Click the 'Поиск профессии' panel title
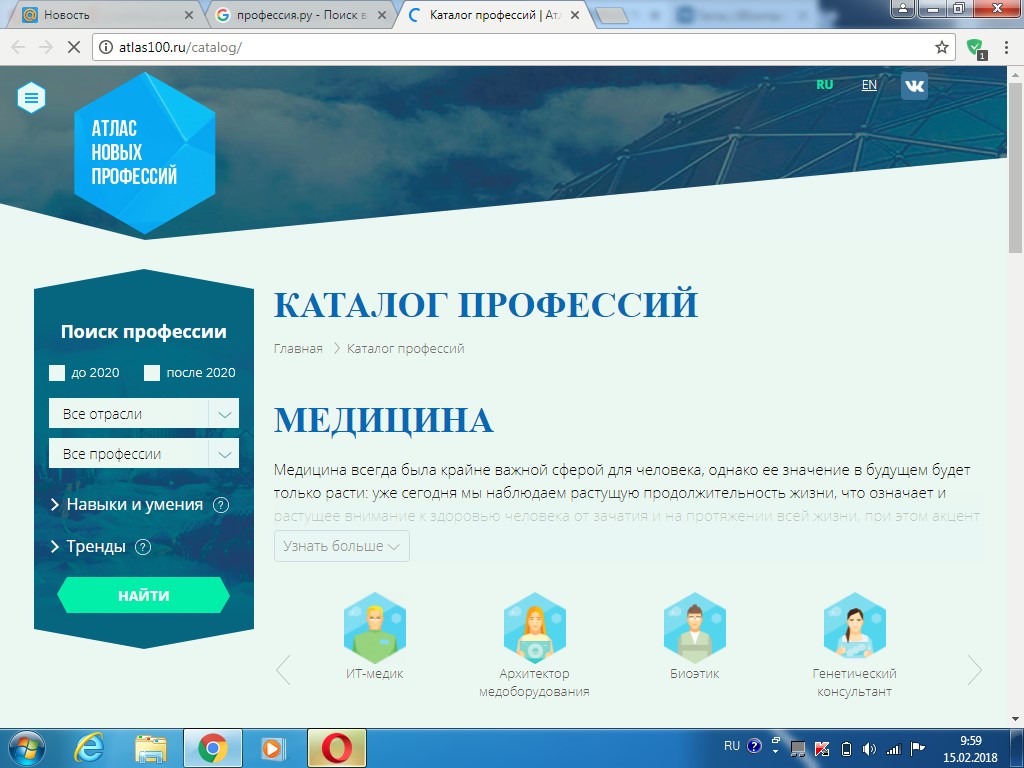This screenshot has height=768, width=1024. (x=144, y=332)
